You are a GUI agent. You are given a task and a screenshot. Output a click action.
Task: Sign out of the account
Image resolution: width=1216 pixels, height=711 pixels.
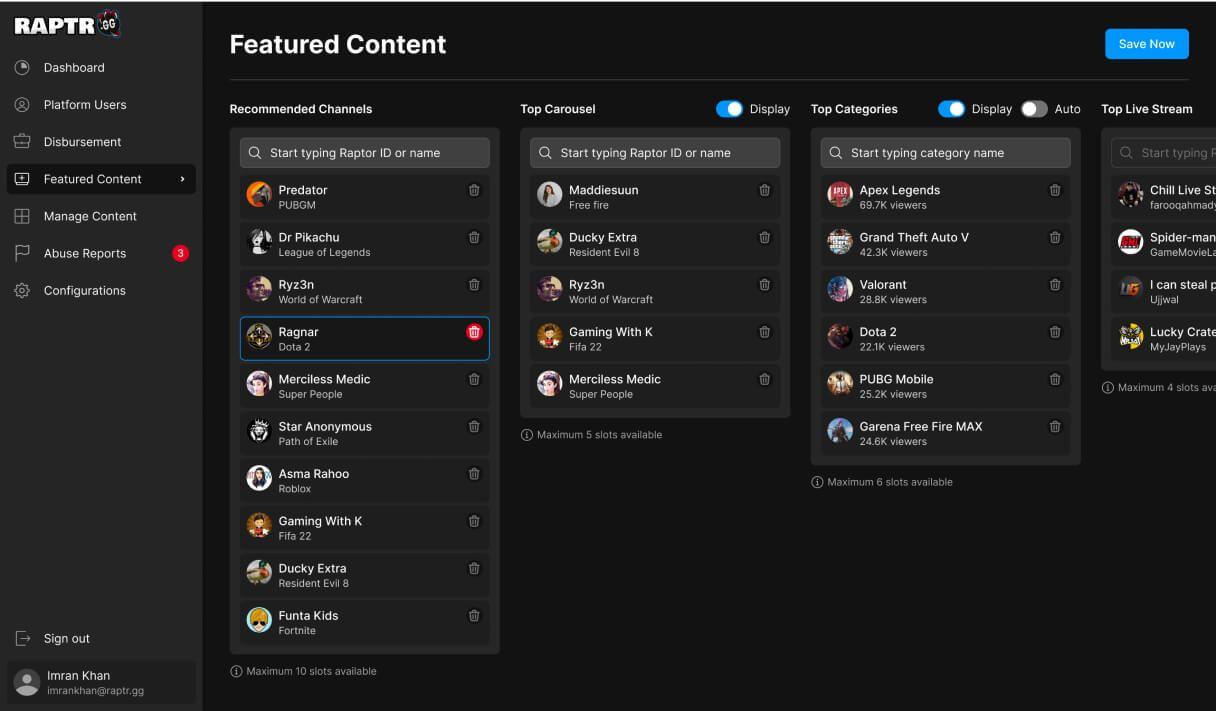tap(53, 638)
